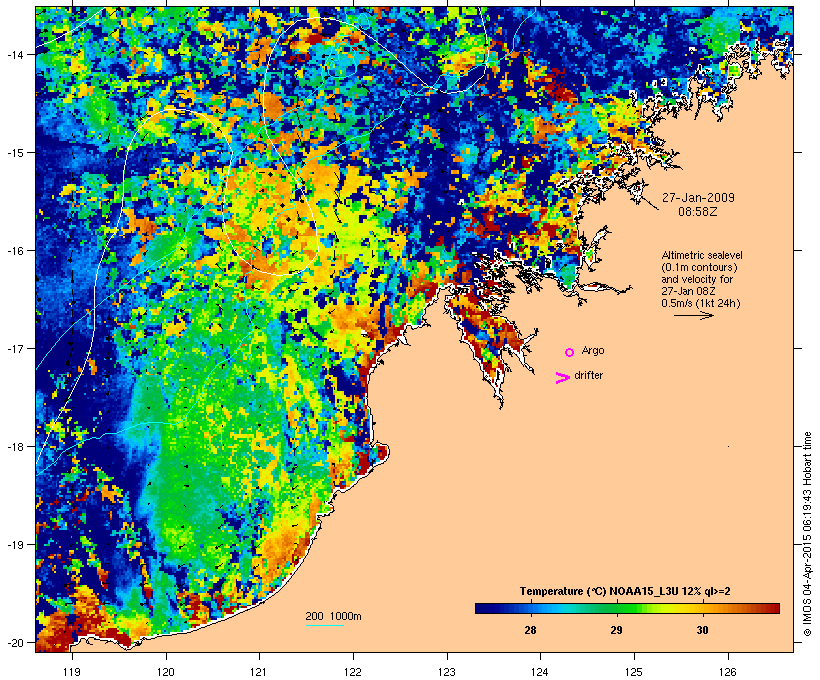Viewport: 820px width, 680px height.
Task: Click longitude label '119'
Action: (72, 672)
